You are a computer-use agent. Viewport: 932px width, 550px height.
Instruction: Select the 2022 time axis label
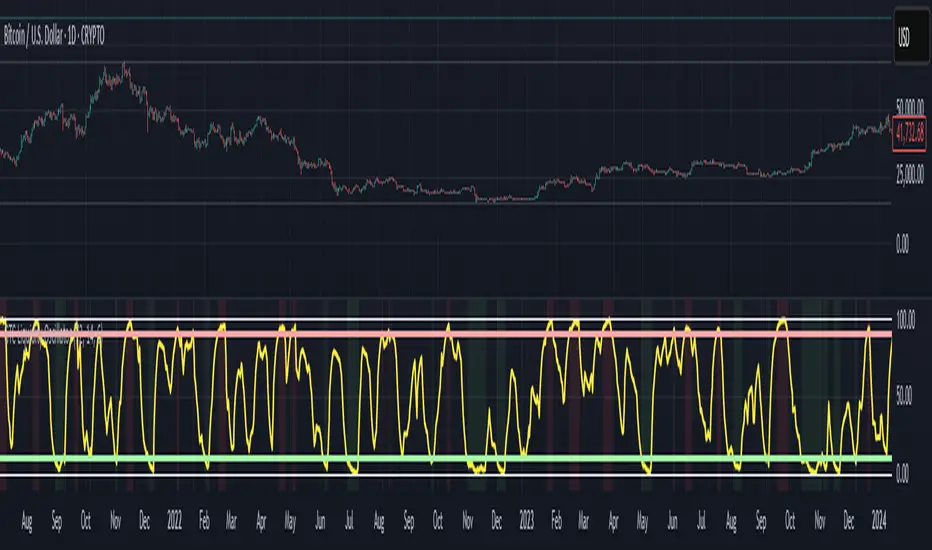point(172,521)
